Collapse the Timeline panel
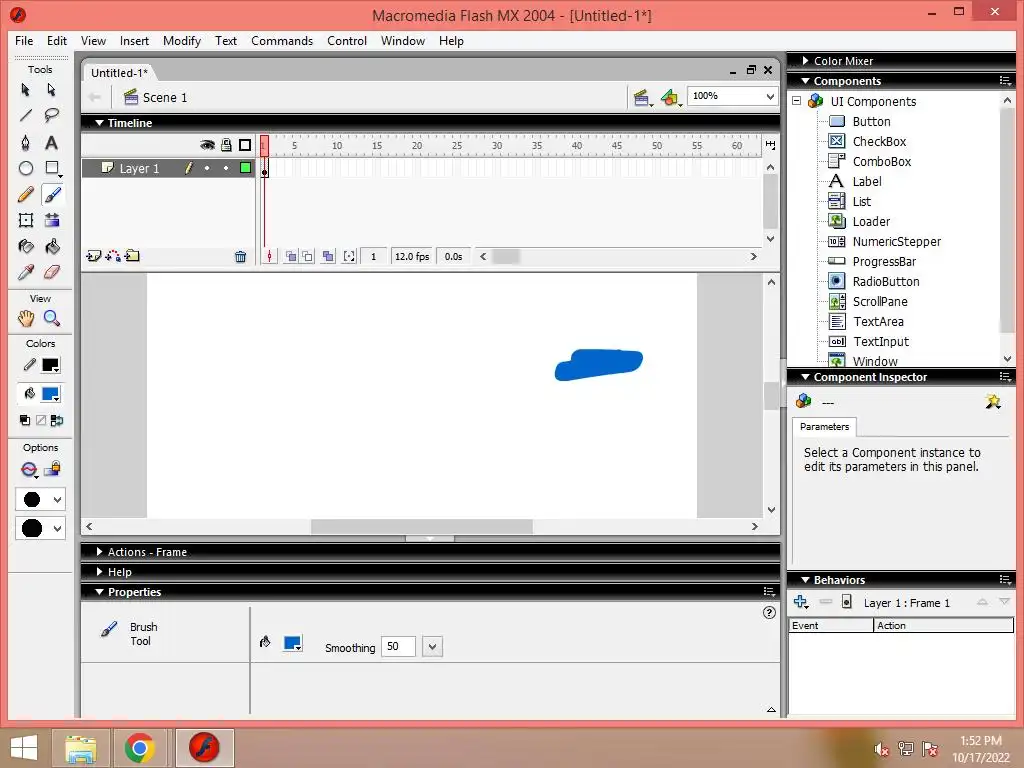 click(x=99, y=123)
